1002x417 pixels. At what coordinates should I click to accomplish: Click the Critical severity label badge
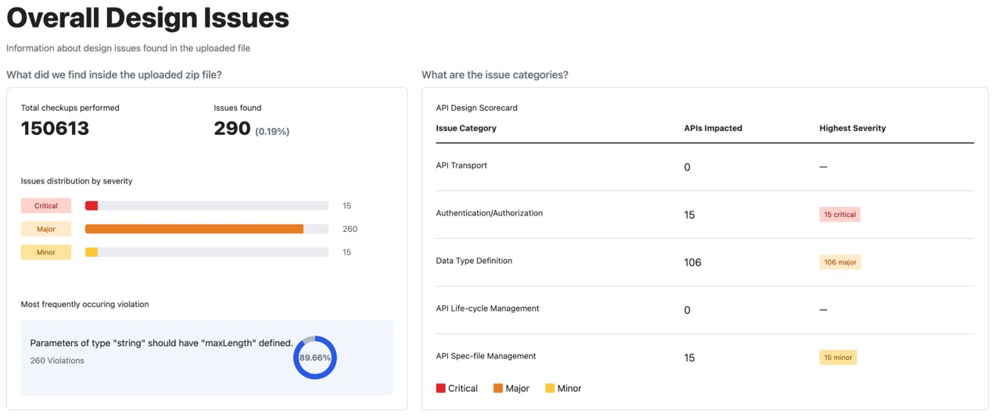coord(46,206)
